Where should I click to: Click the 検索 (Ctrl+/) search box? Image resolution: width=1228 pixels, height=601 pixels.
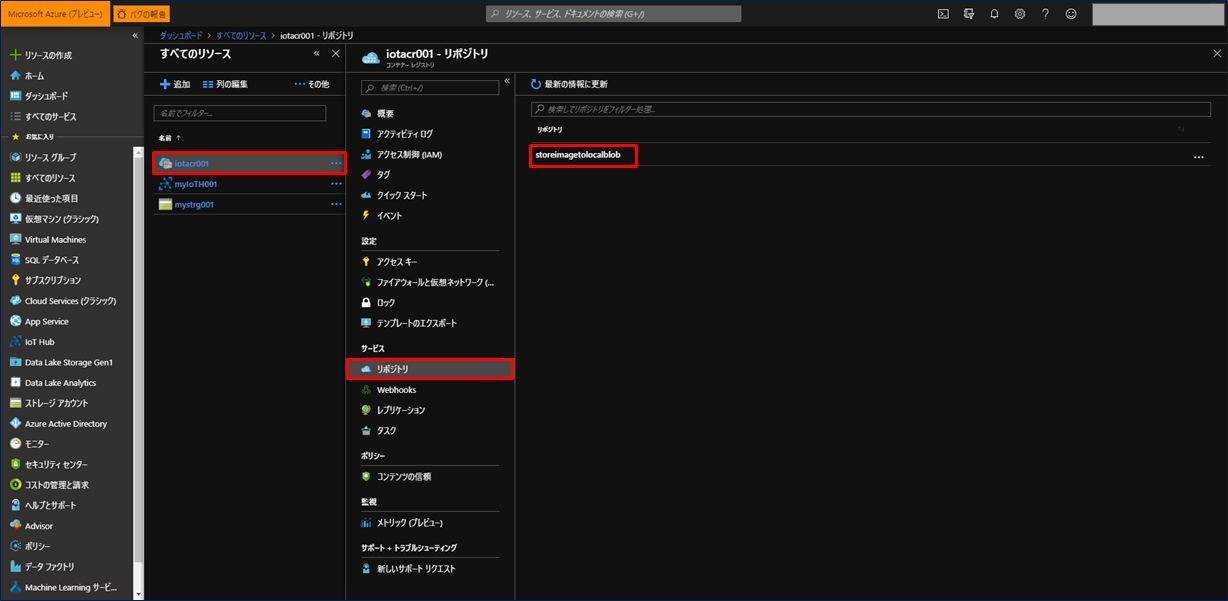point(430,87)
